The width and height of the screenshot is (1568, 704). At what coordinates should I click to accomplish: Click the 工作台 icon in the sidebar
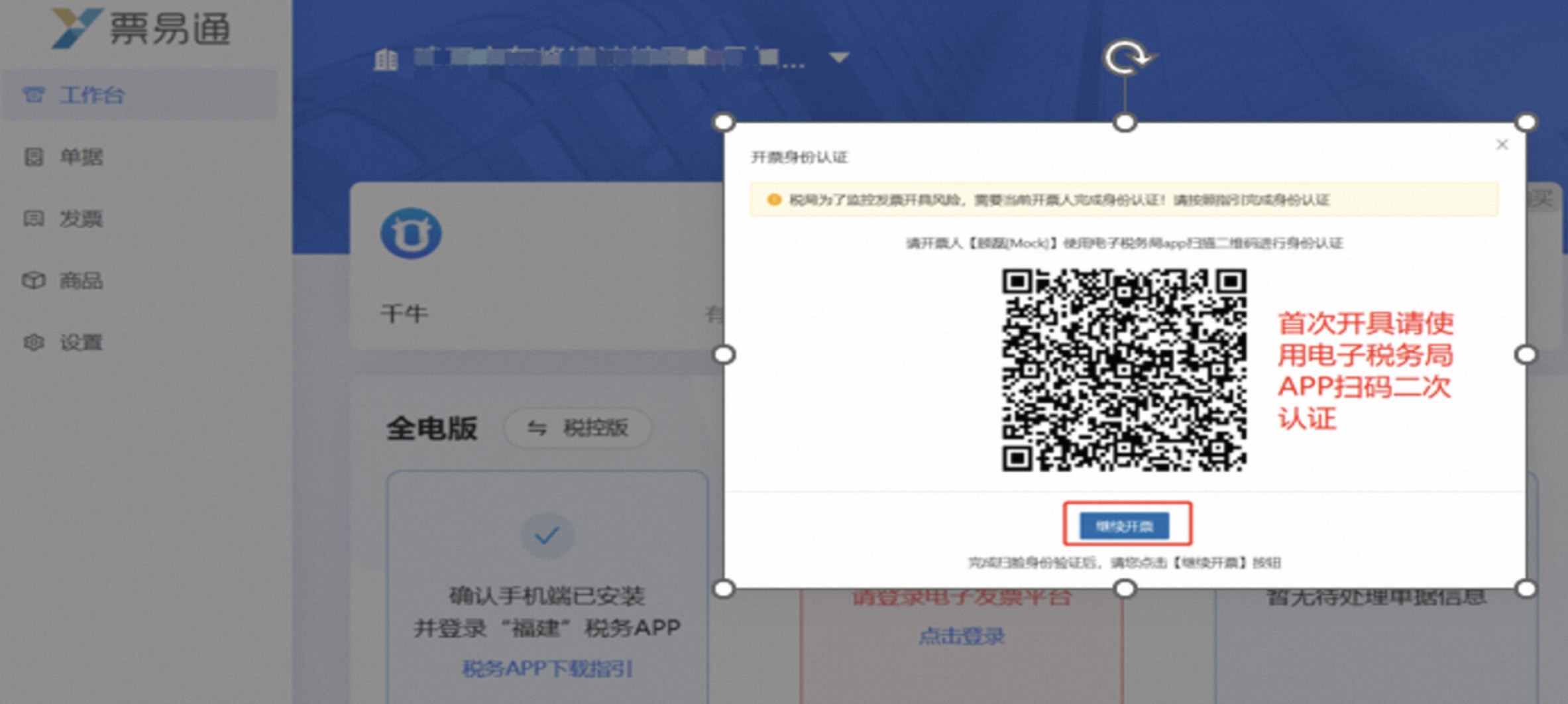point(34,95)
